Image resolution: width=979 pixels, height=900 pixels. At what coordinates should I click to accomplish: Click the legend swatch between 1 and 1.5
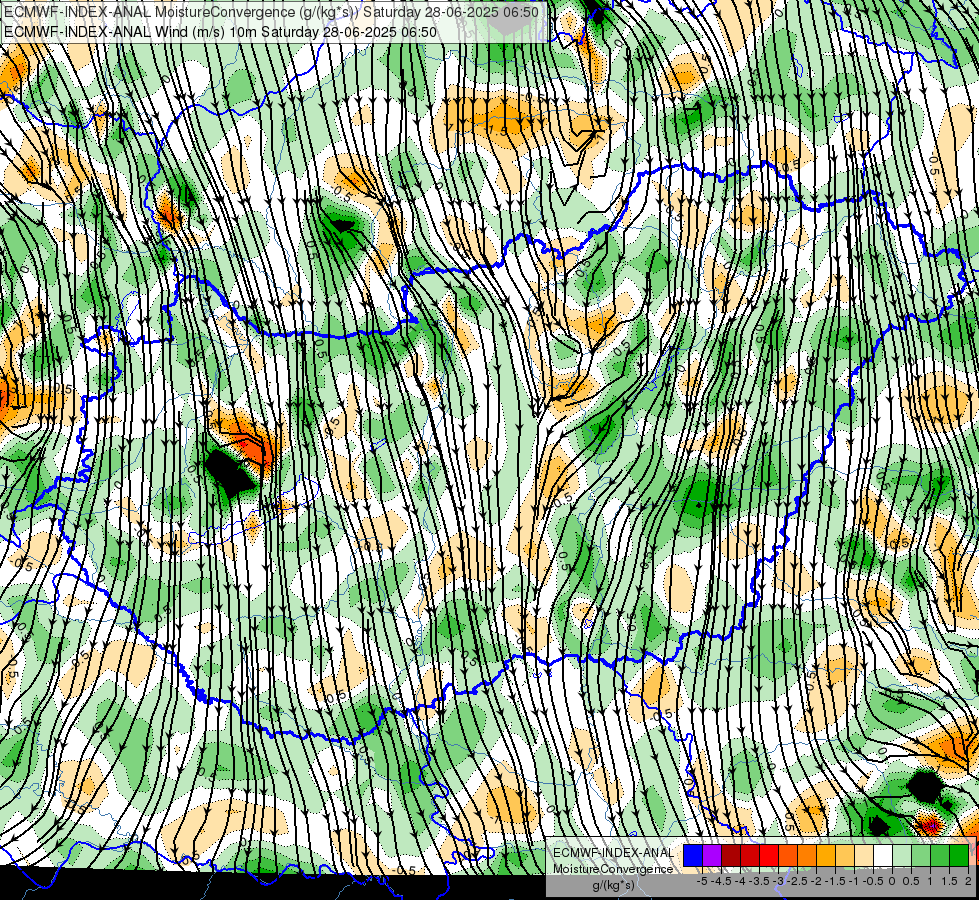(940, 856)
